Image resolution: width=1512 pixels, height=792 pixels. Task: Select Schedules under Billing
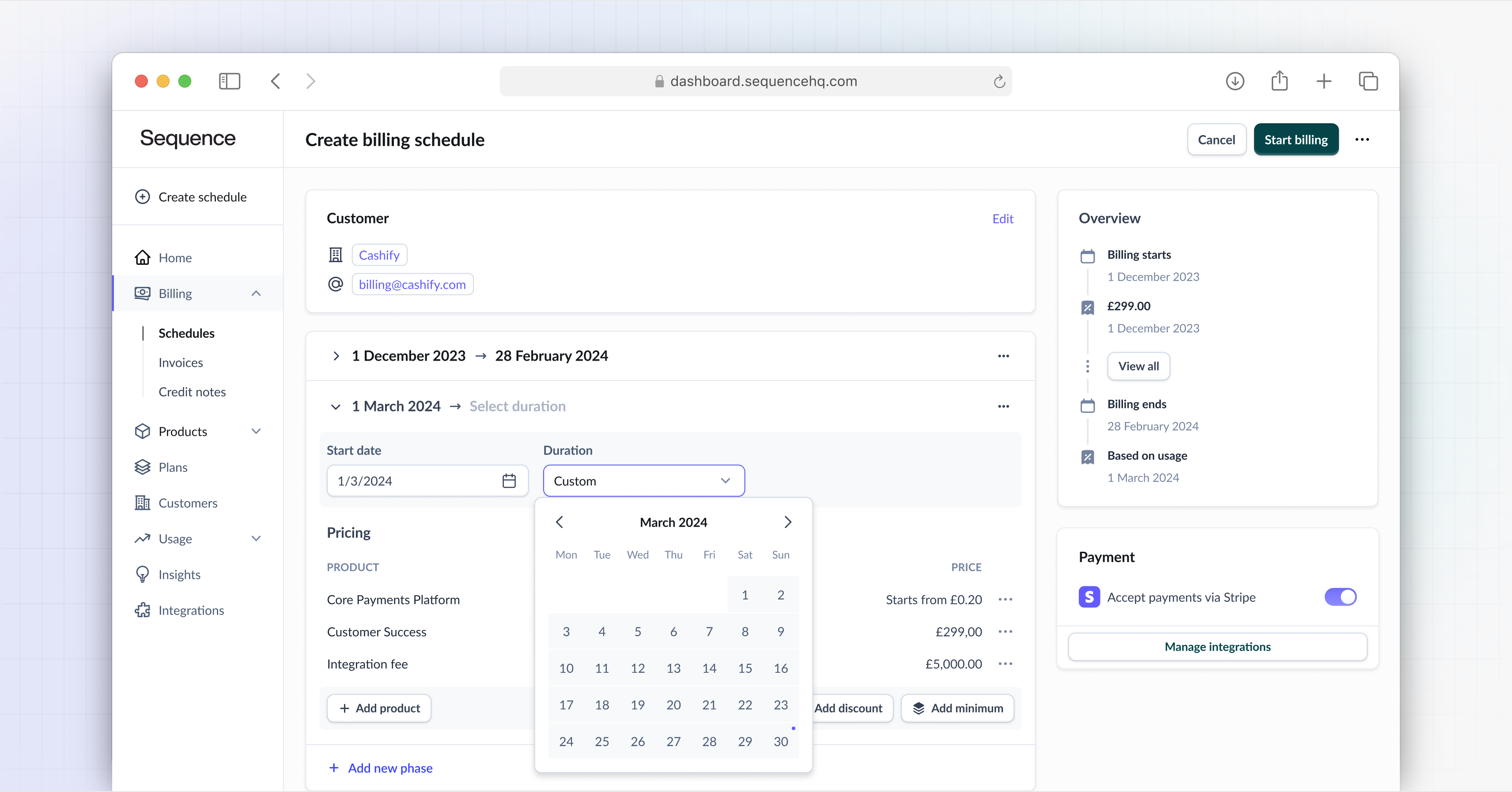[187, 333]
